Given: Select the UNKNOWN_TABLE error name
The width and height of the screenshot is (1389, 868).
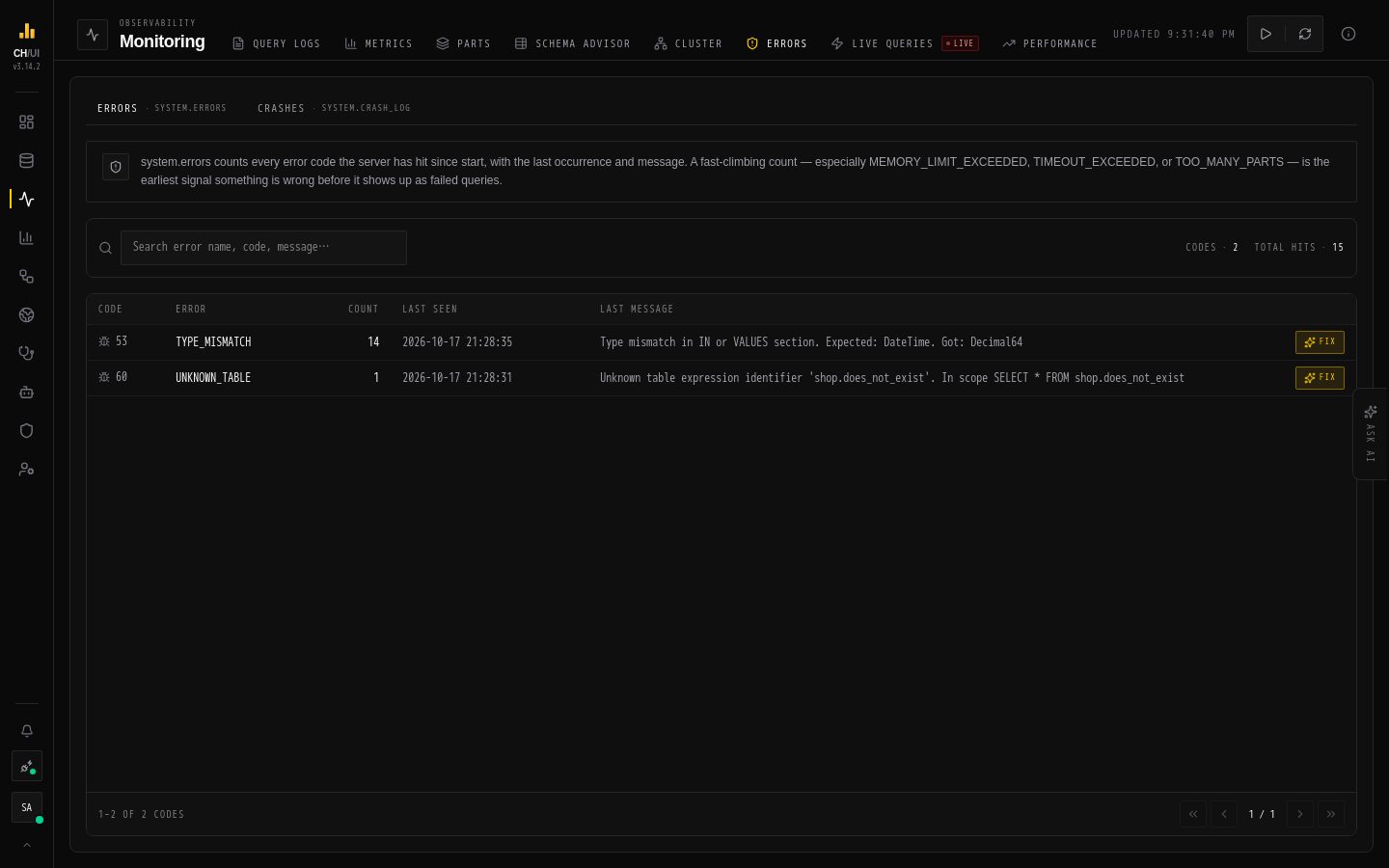Looking at the screenshot, I should tap(213, 378).
